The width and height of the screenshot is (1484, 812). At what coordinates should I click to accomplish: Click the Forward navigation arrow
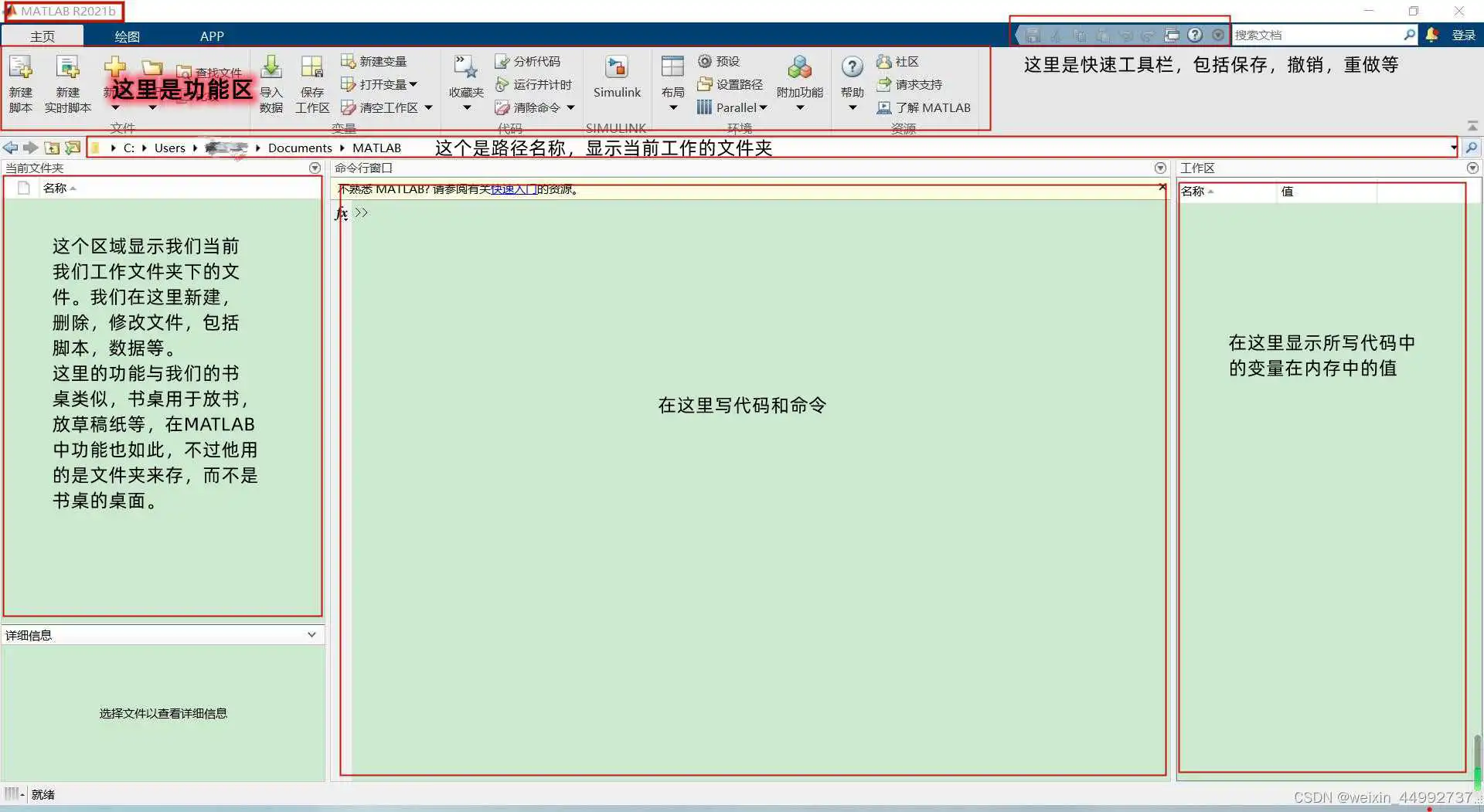tap(30, 148)
